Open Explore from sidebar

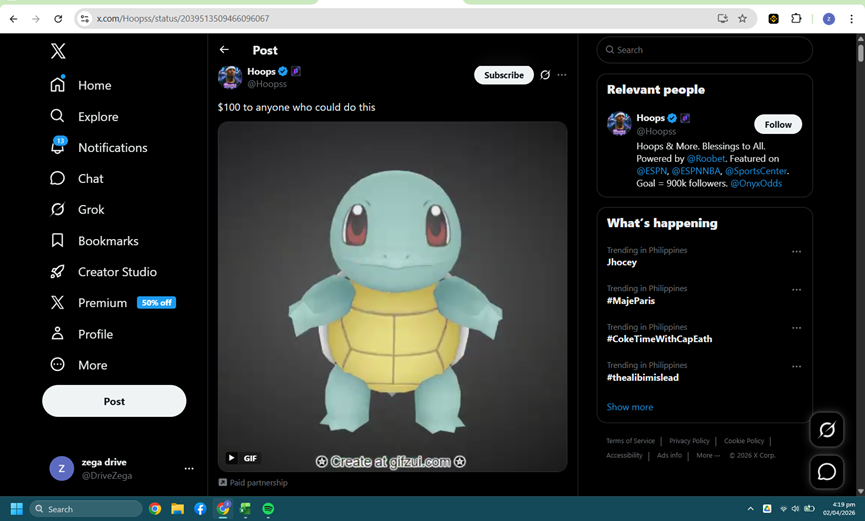84,116
